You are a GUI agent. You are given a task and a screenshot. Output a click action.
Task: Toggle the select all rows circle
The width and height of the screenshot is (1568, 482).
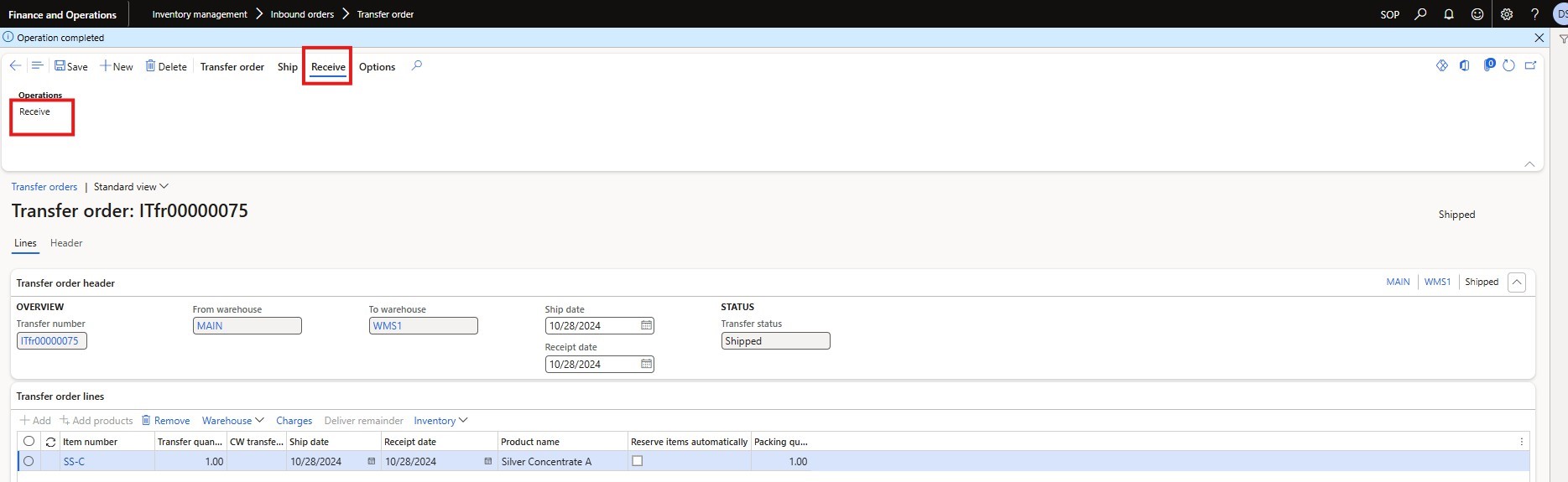click(x=29, y=442)
